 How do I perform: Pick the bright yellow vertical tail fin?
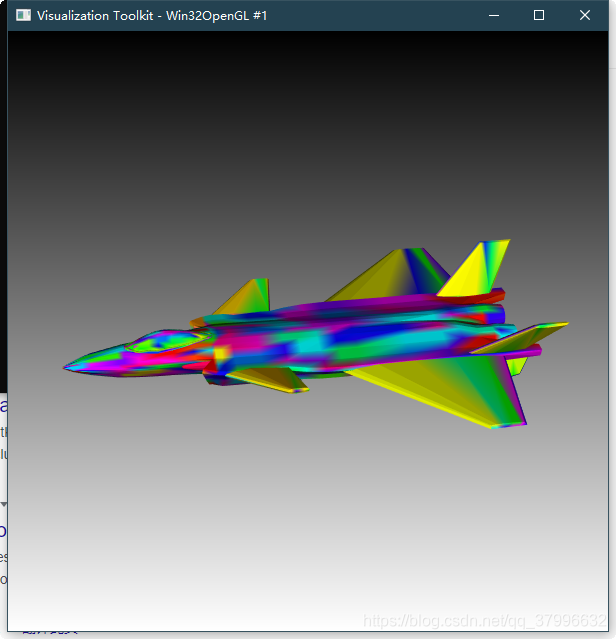[477, 271]
